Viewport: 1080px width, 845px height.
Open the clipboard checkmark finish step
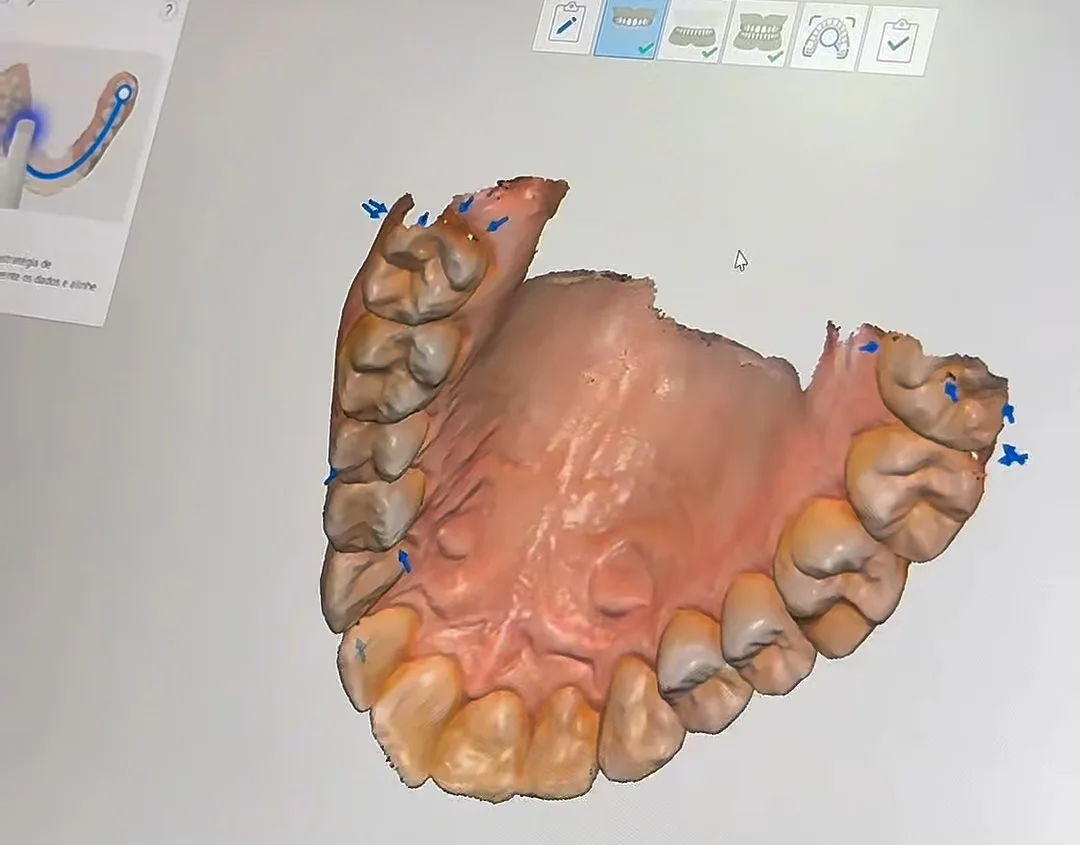pyautogui.click(x=899, y=41)
